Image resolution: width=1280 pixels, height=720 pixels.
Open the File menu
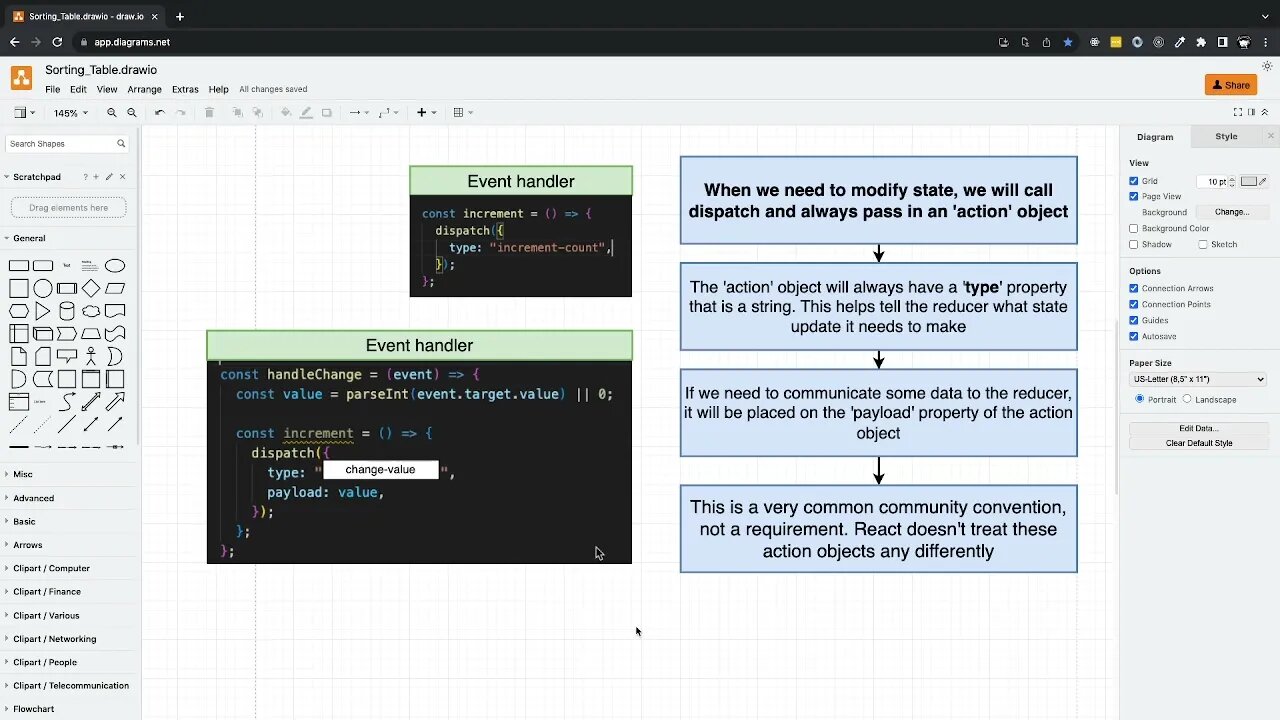pos(52,90)
